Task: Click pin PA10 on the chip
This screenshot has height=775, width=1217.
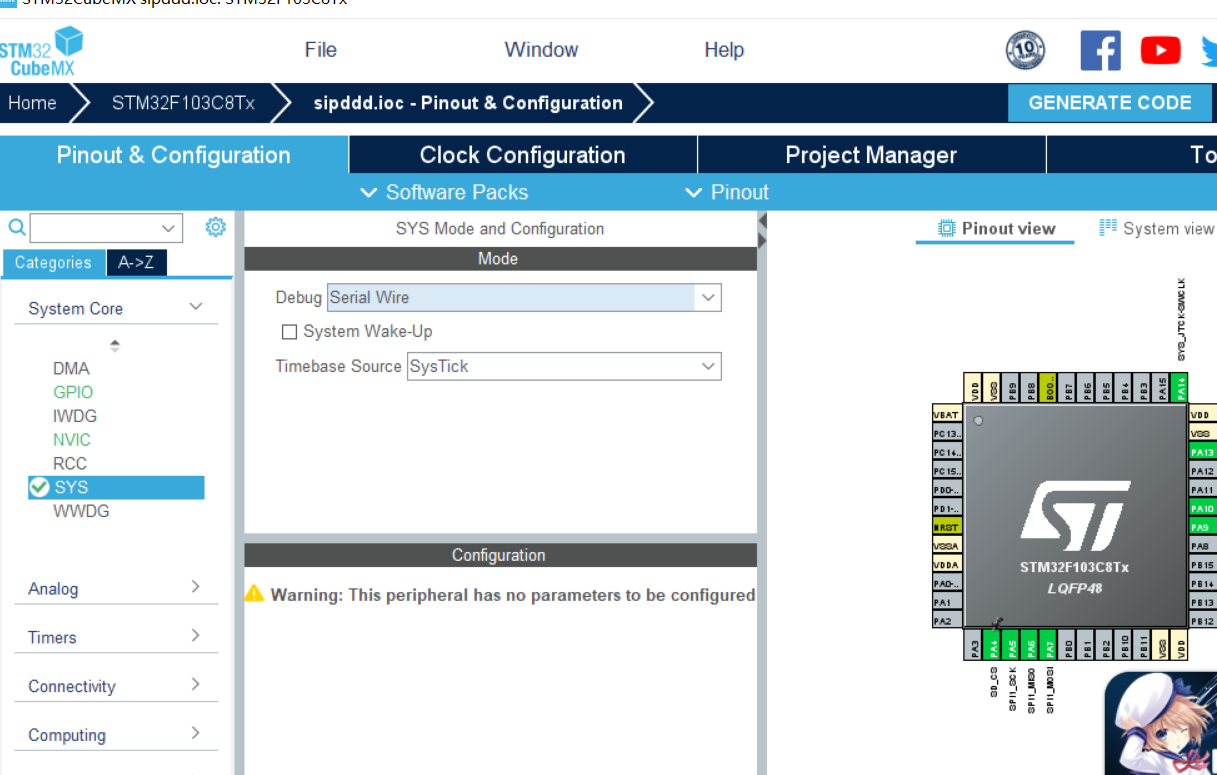Action: (1203, 508)
